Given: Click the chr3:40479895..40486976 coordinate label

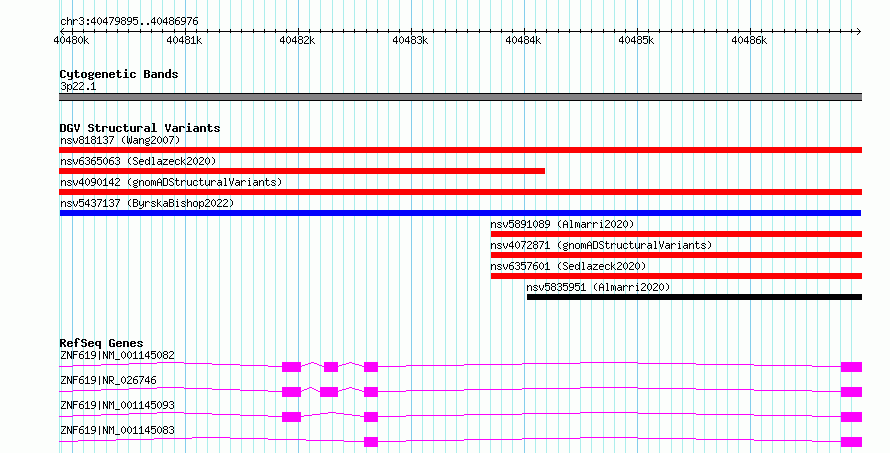Looking at the screenshot, I should pos(129,22).
